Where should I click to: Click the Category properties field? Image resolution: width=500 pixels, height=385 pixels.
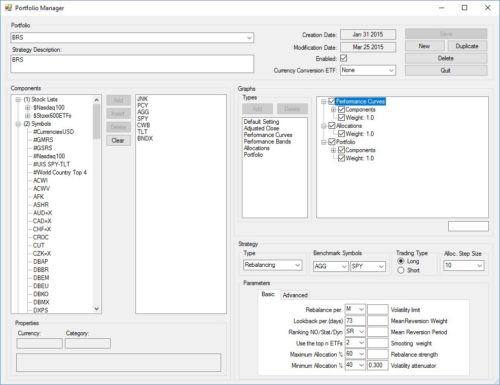click(x=88, y=343)
